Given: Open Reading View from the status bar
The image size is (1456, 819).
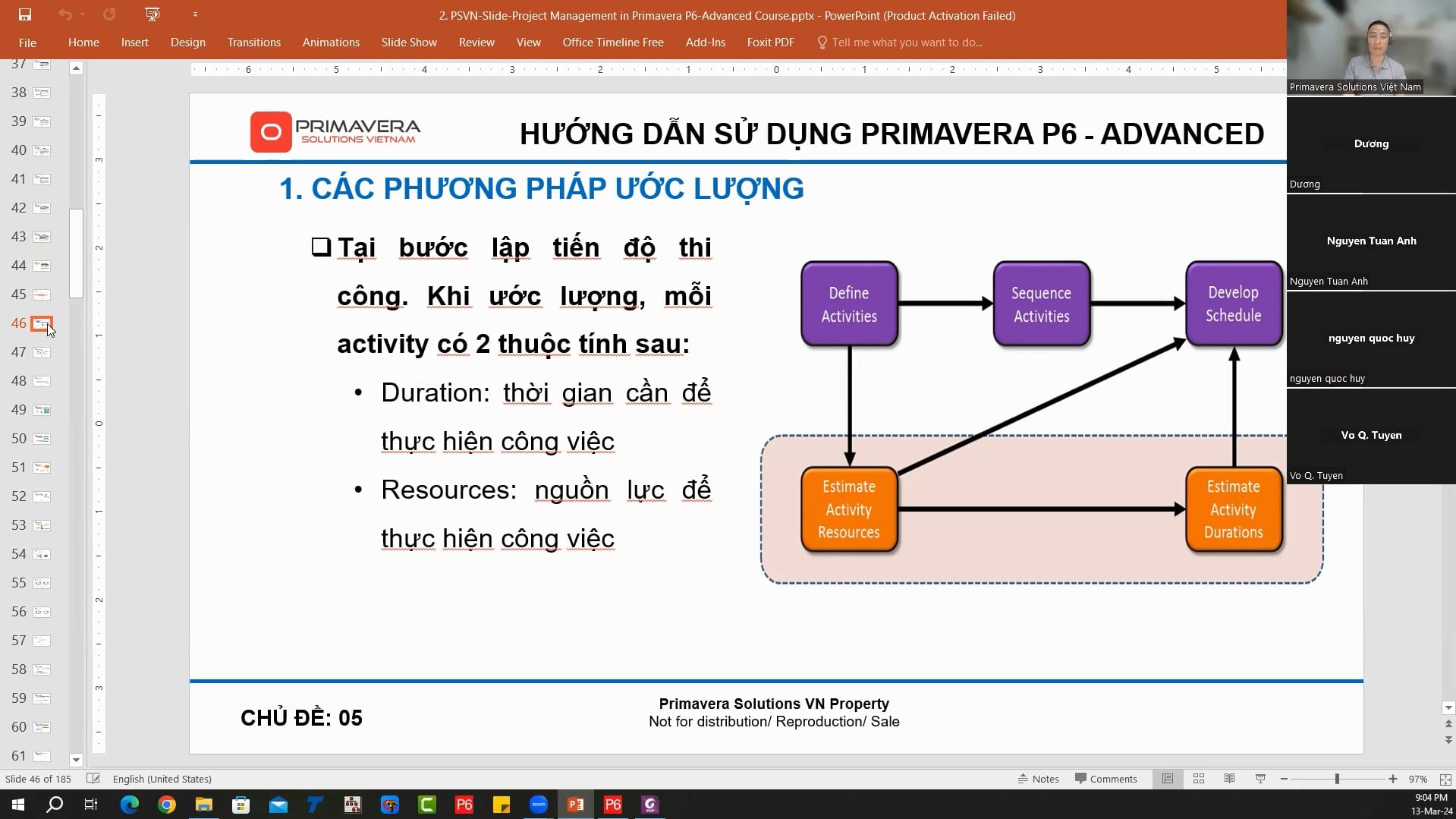Looking at the screenshot, I should [x=1230, y=778].
